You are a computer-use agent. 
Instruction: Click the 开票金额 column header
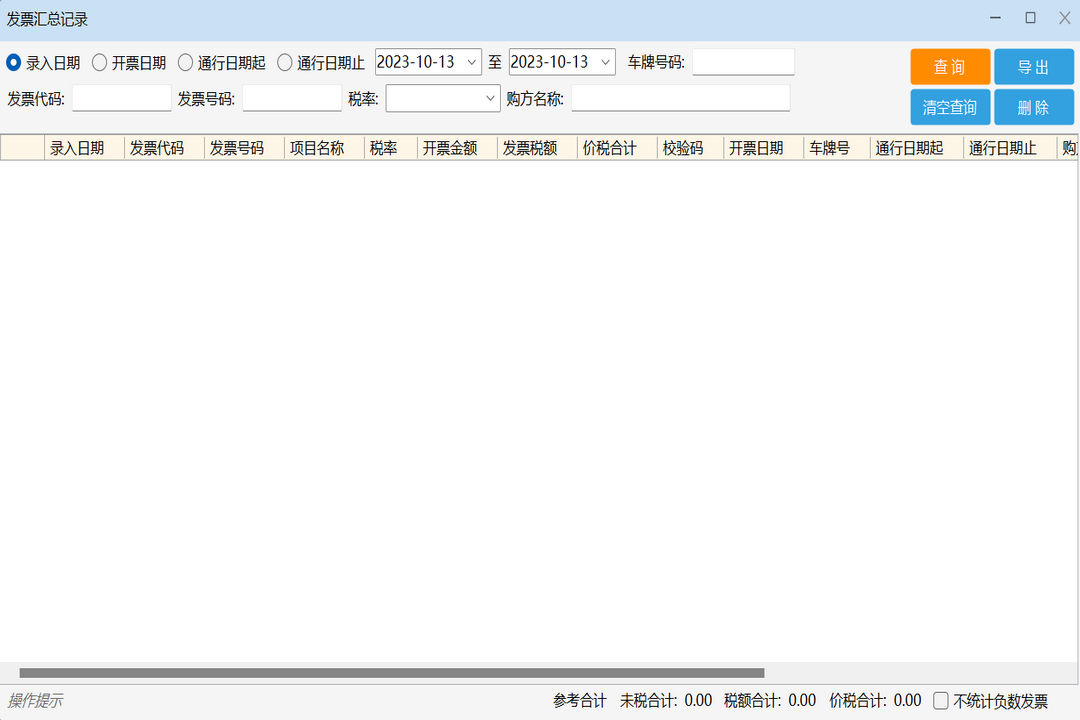point(455,147)
